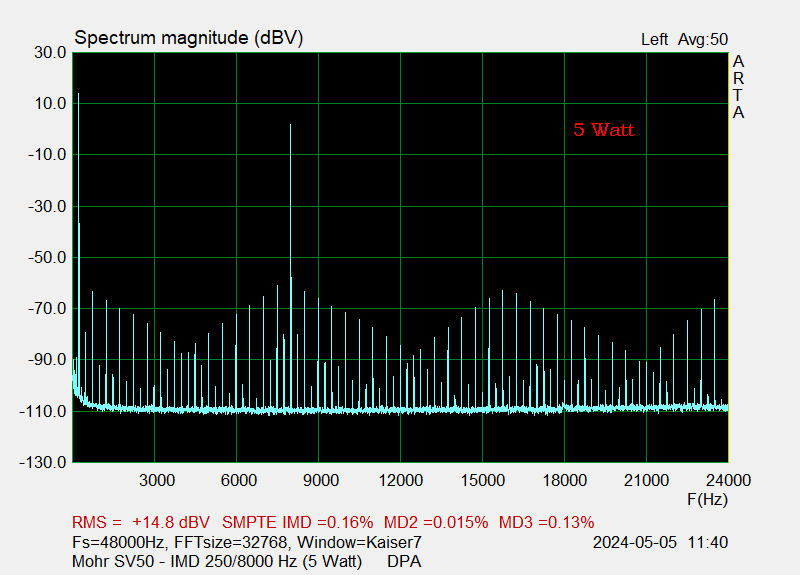
Task: Click the 'Fs=48000Hz' sample rate text
Action: pos(117,542)
